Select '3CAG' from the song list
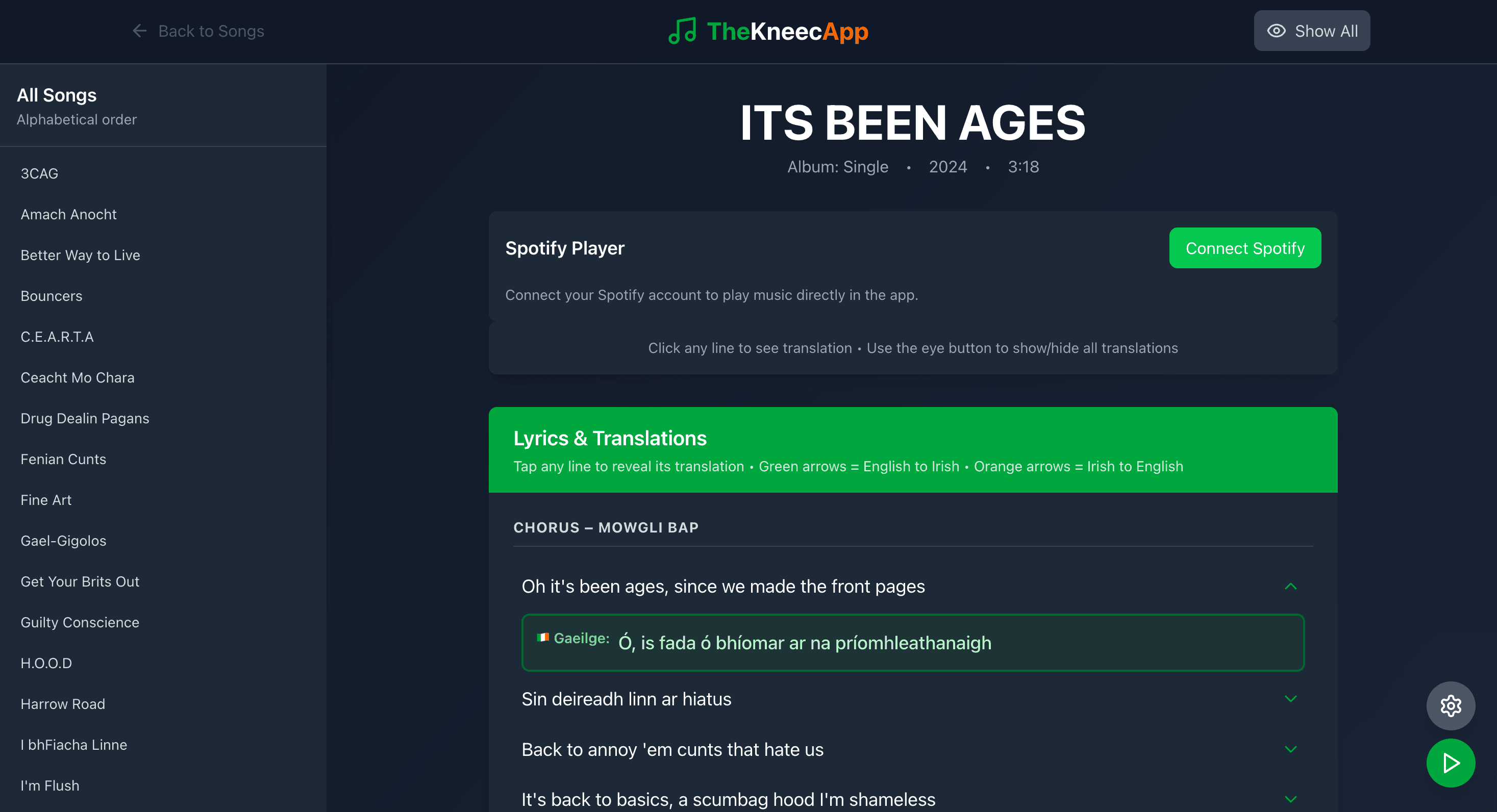This screenshot has height=812, width=1497. (x=39, y=173)
